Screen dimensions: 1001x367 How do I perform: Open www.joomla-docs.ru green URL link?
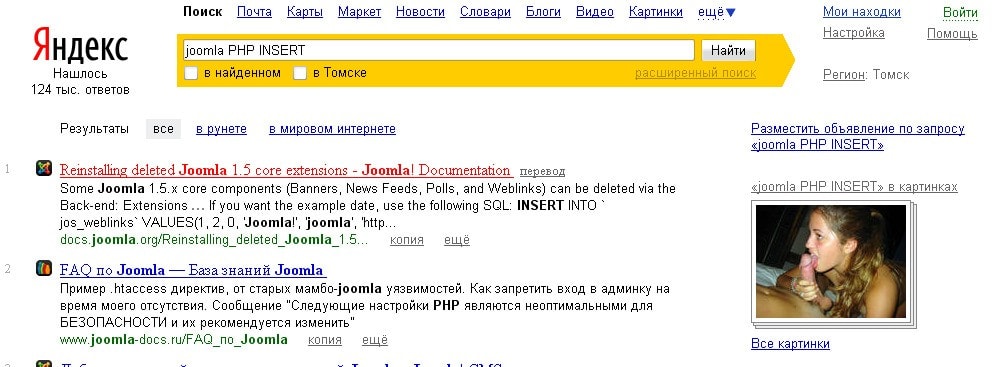pyautogui.click(x=174, y=340)
